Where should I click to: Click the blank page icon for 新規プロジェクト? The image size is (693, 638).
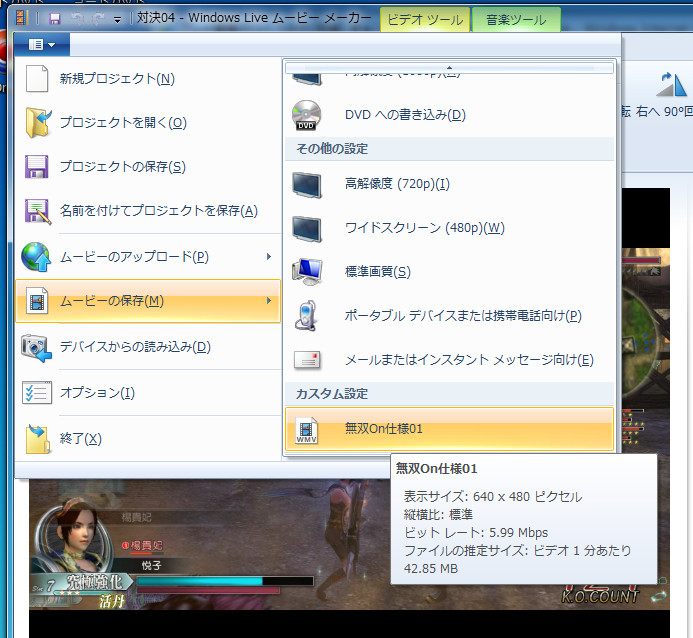(x=37, y=79)
